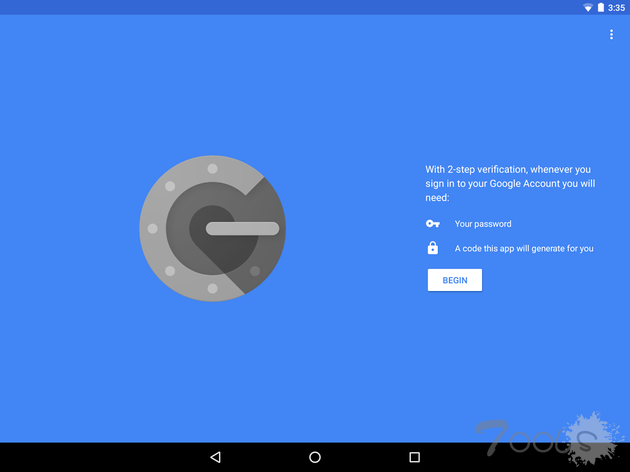Click the bottom dot on the vault dial
This screenshot has height=472, width=630.
[x=212, y=287]
